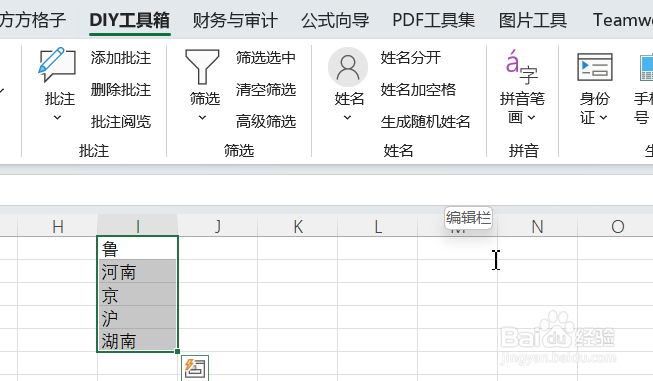Click 姓名加空格 button
Viewport: 653px width, 381px height.
(x=418, y=90)
